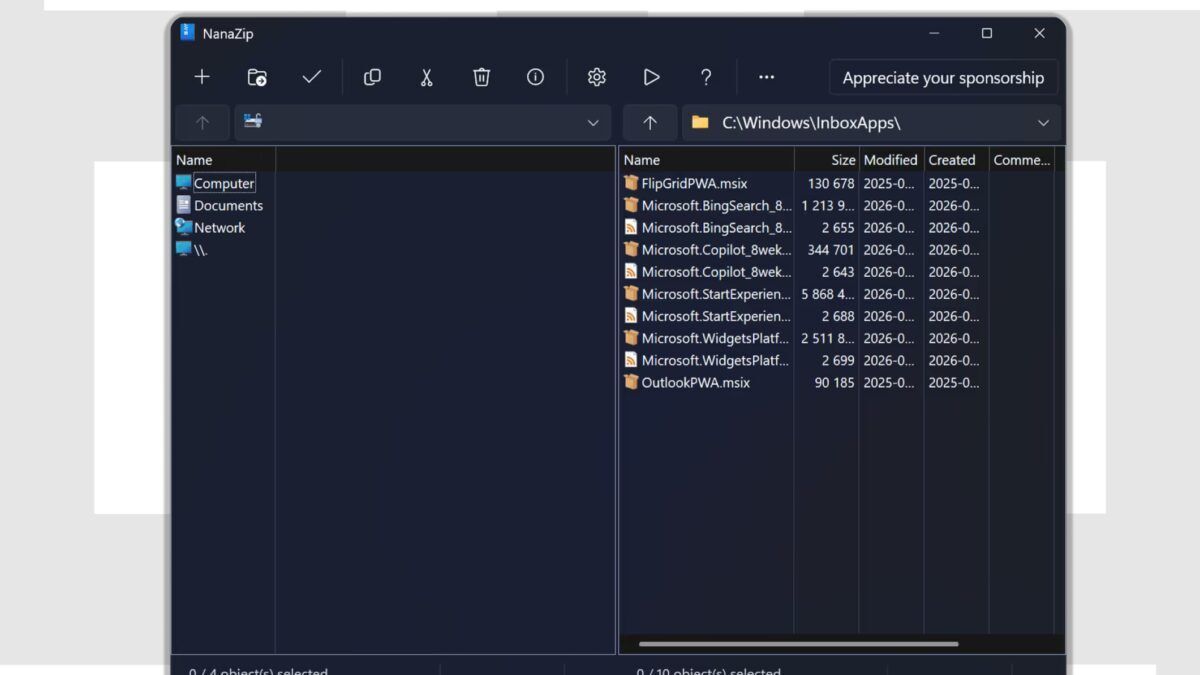Click the Appreciate your sponsorship button
The image size is (1200, 675).
pyautogui.click(x=943, y=77)
